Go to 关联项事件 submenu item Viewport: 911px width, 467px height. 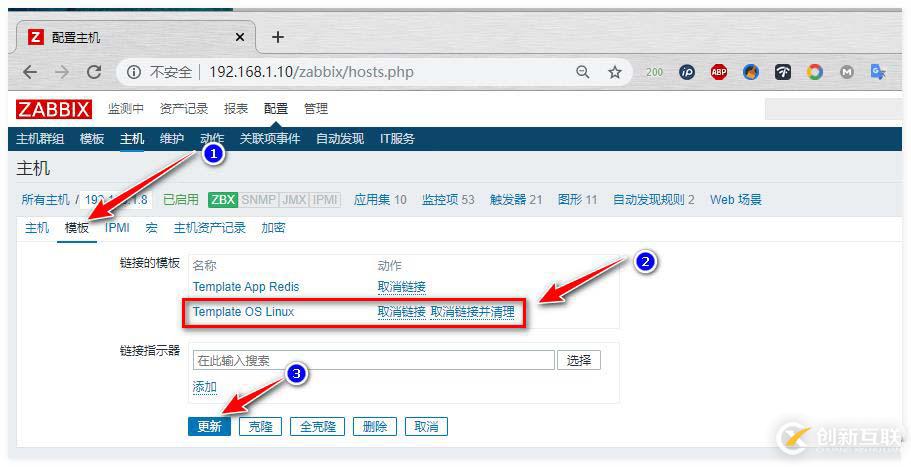(x=270, y=139)
